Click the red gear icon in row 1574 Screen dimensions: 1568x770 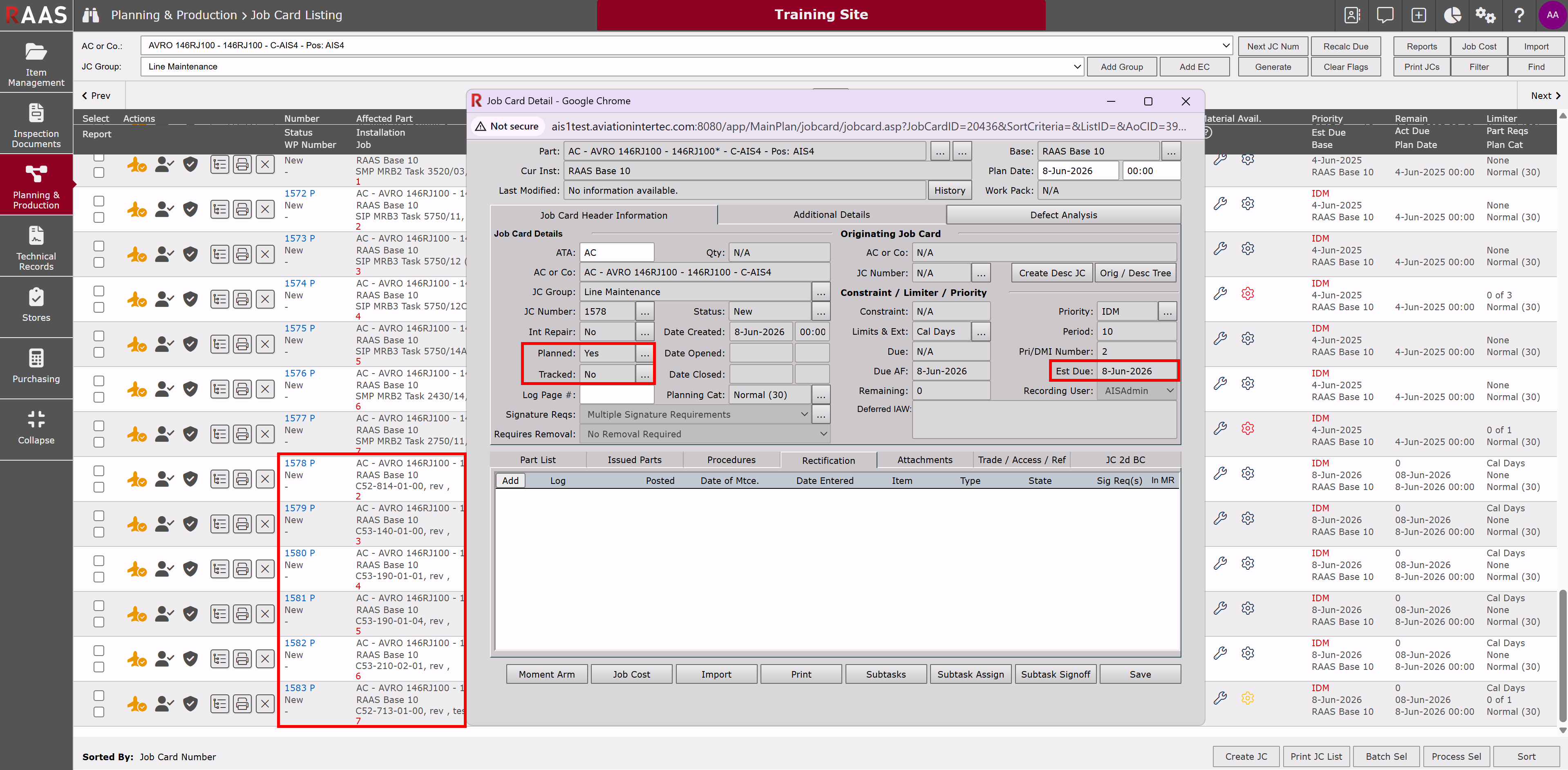(x=1247, y=293)
